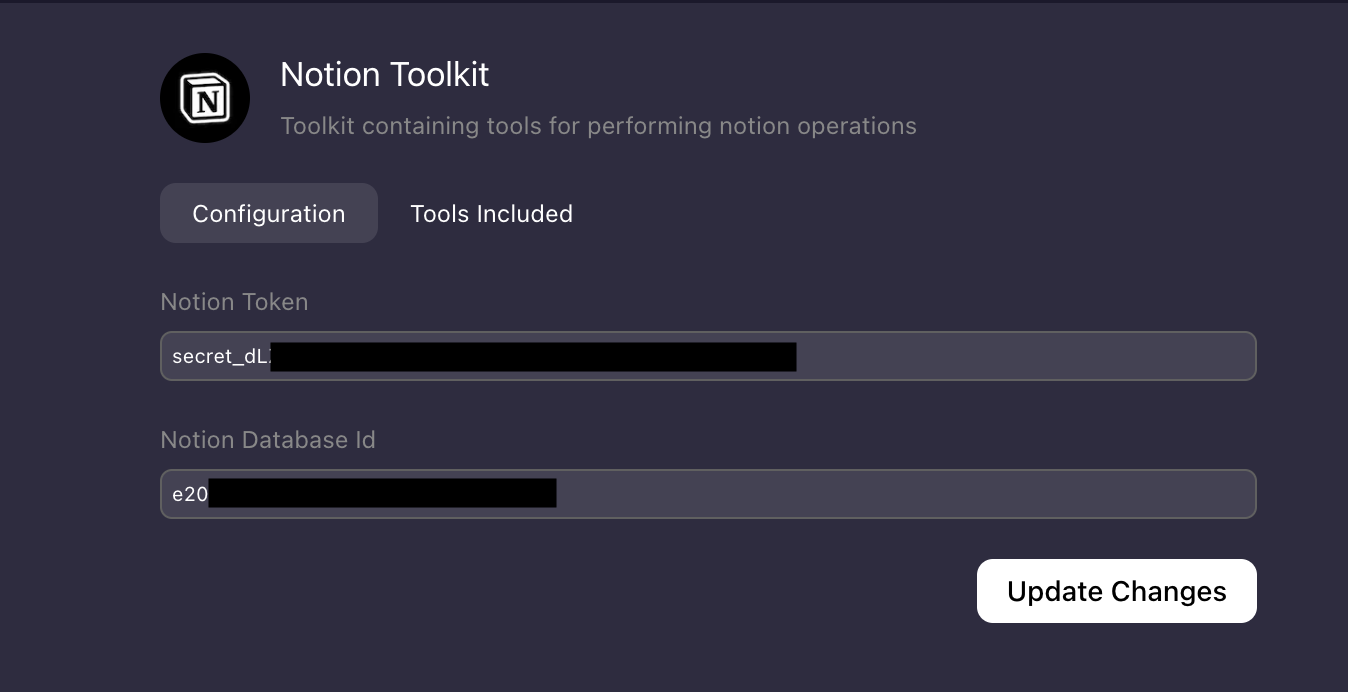Click the Notion logo icon

point(205,98)
